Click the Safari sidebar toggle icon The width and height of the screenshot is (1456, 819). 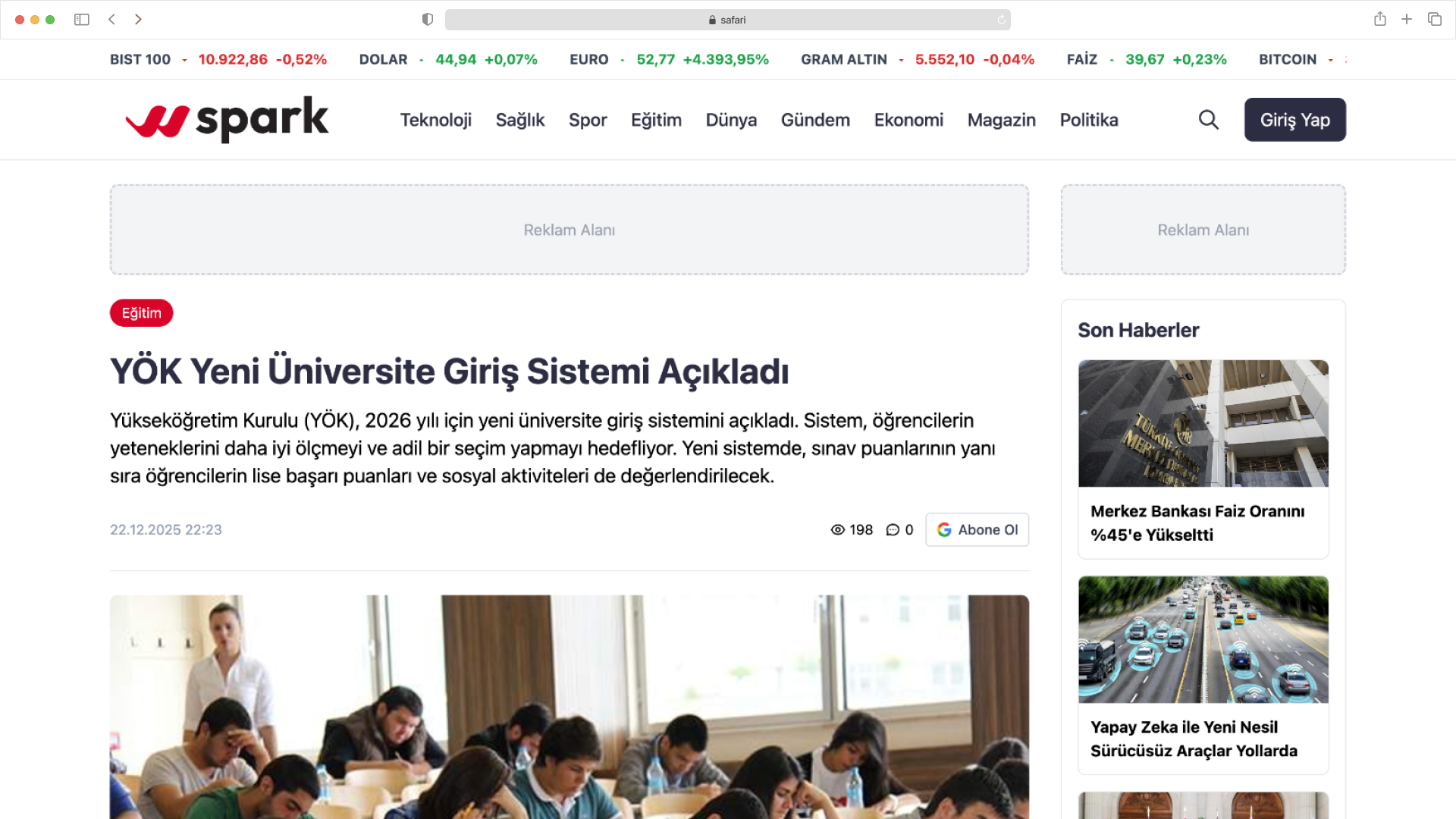[x=82, y=20]
